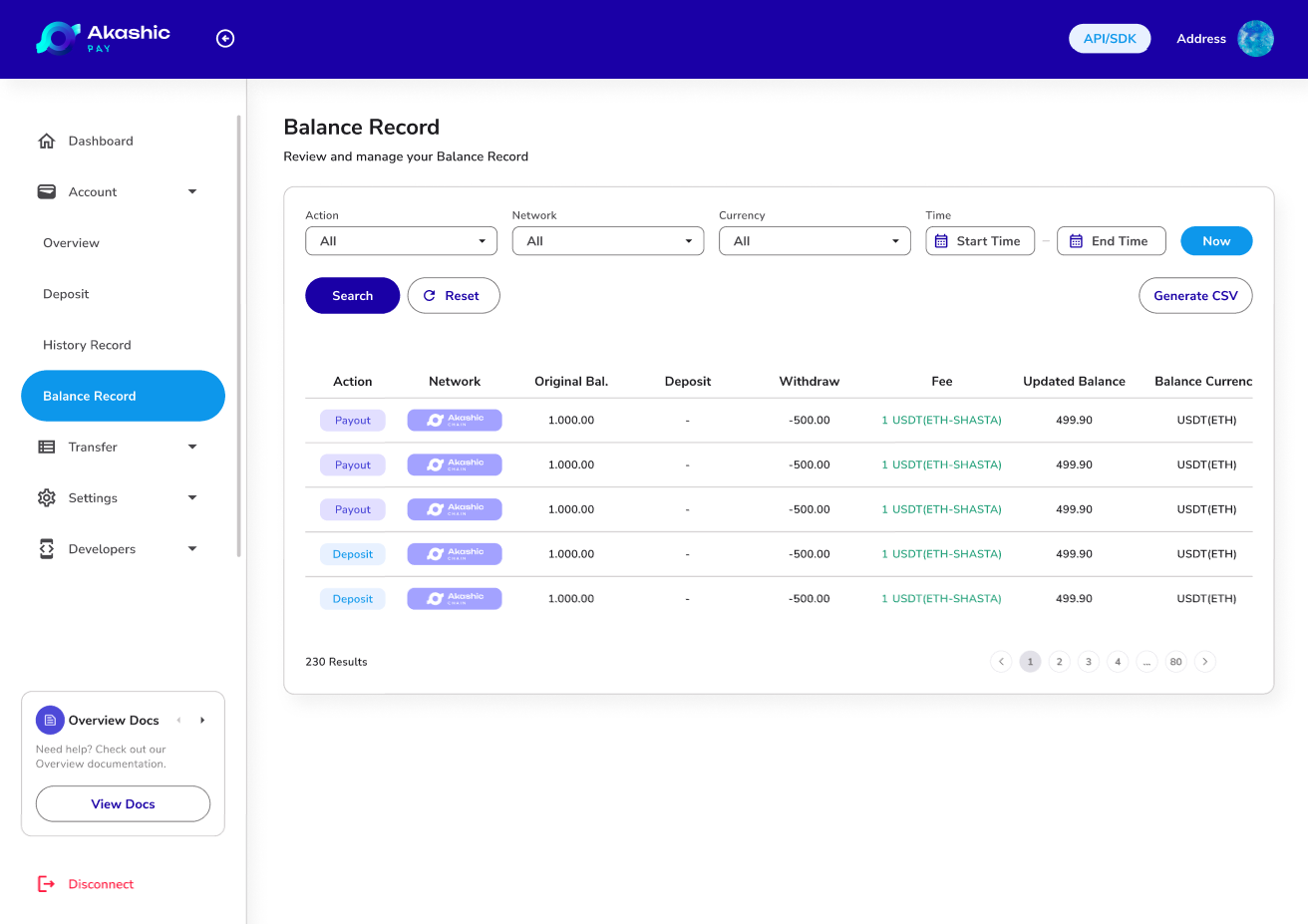Navigate to Deposit in sidebar

click(x=66, y=294)
